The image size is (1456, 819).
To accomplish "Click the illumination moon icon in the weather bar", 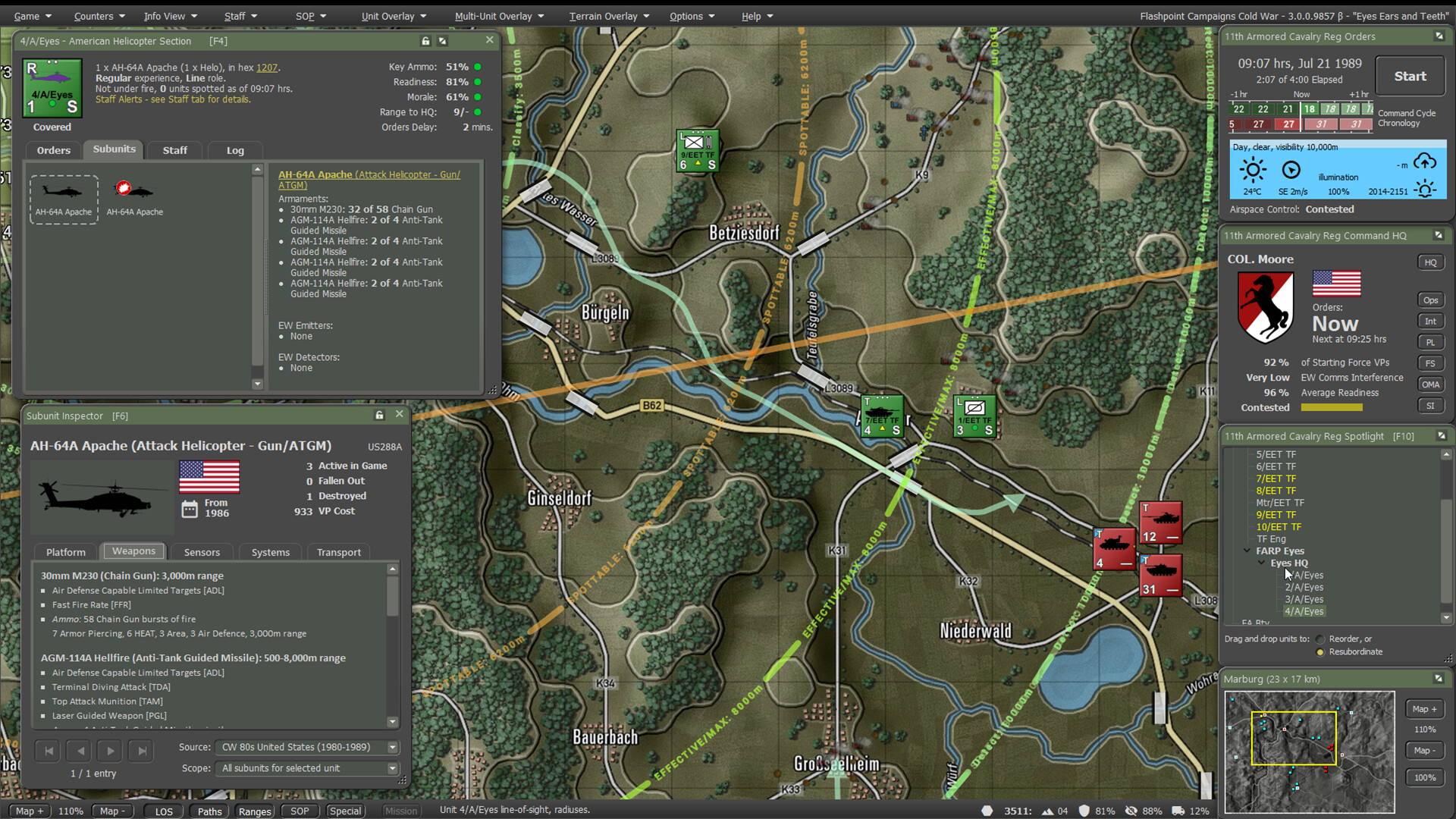I will (x=1425, y=190).
